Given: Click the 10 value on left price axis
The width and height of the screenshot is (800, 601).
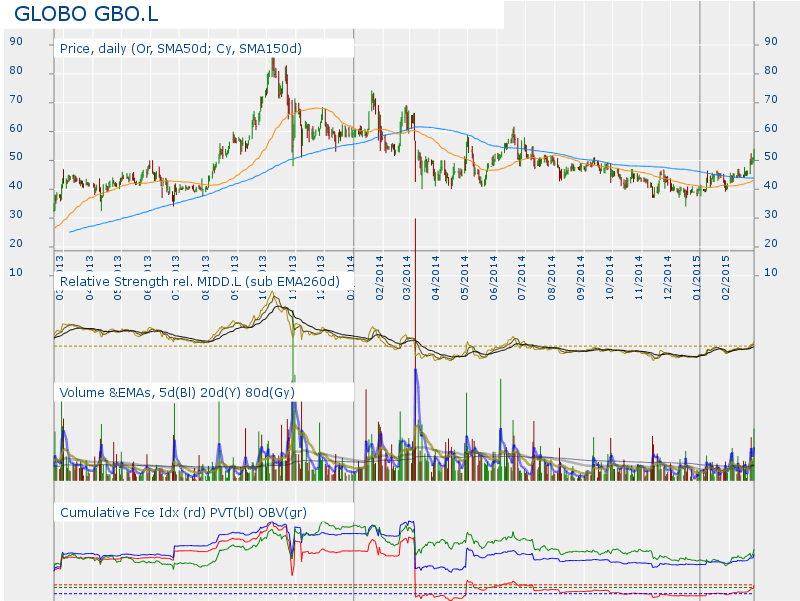Looking at the screenshot, I should pyautogui.click(x=16, y=272).
